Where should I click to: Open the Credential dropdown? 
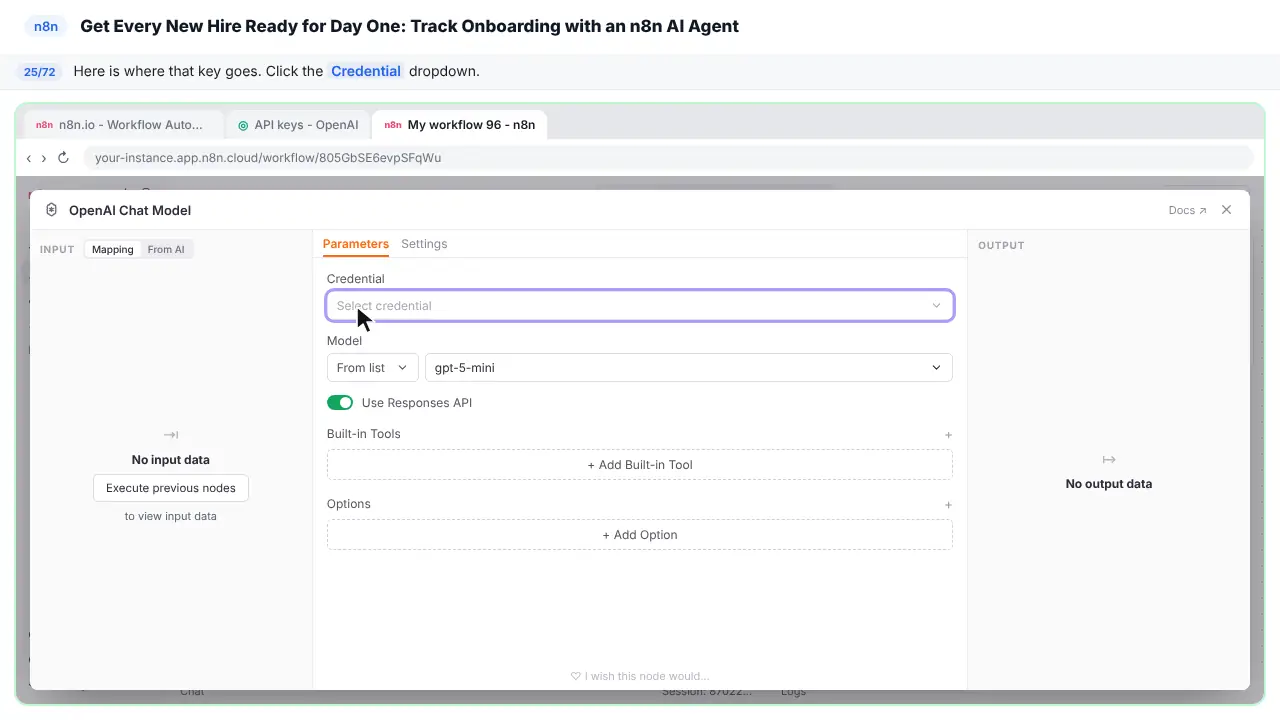[640, 306]
